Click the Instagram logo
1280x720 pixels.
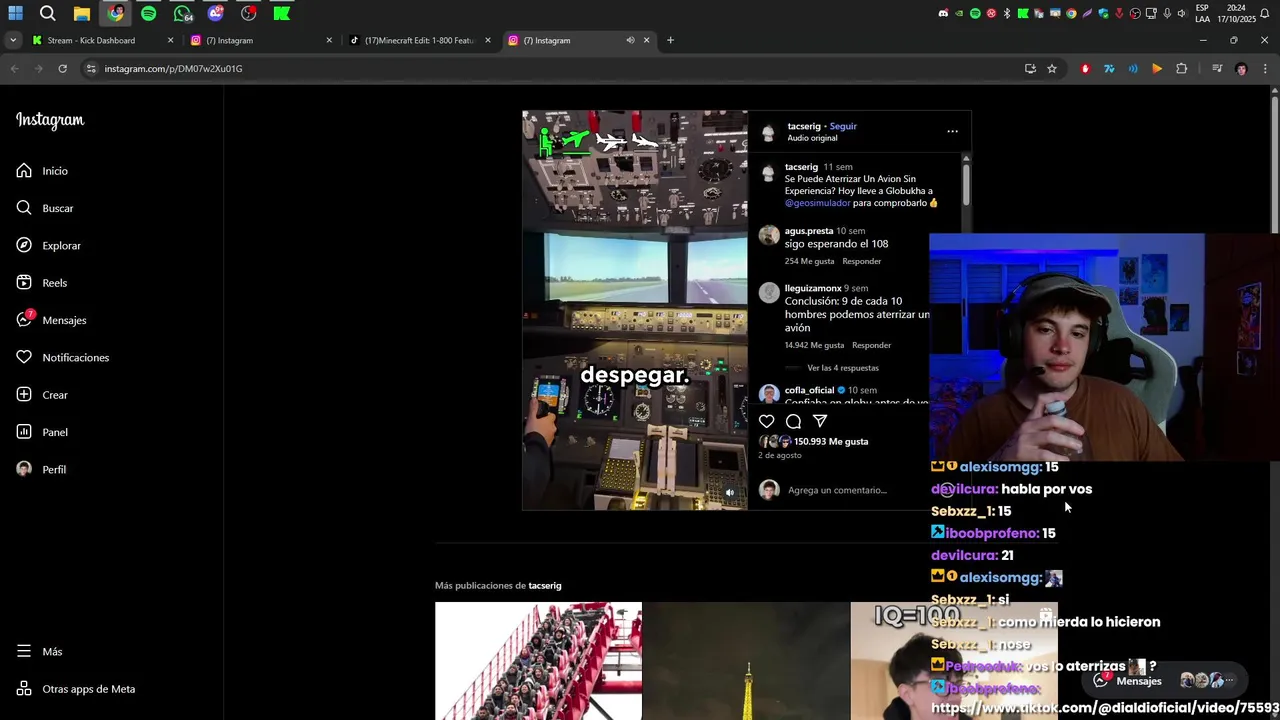(x=50, y=120)
